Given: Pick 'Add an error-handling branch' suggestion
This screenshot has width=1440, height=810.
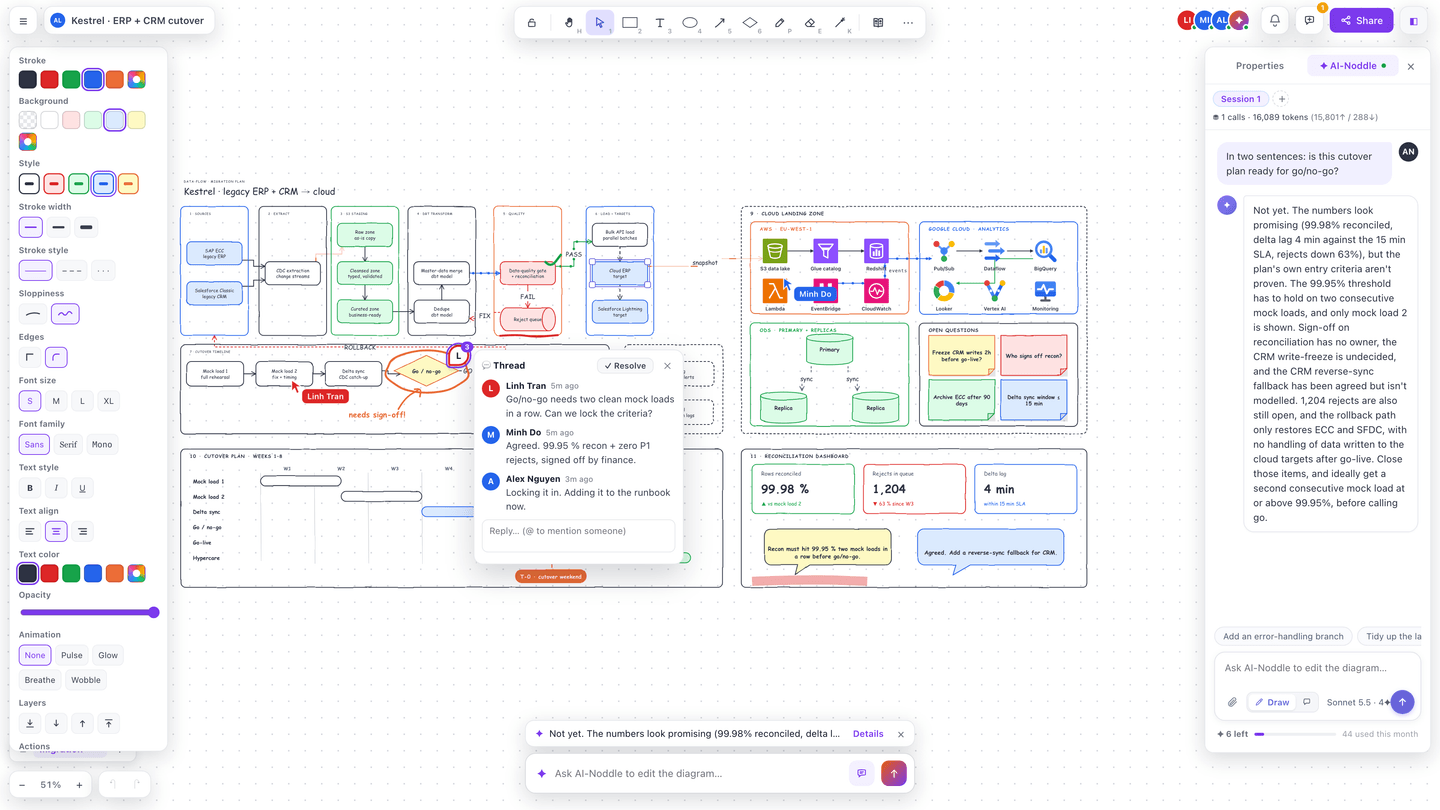Looking at the screenshot, I should (x=1284, y=636).
